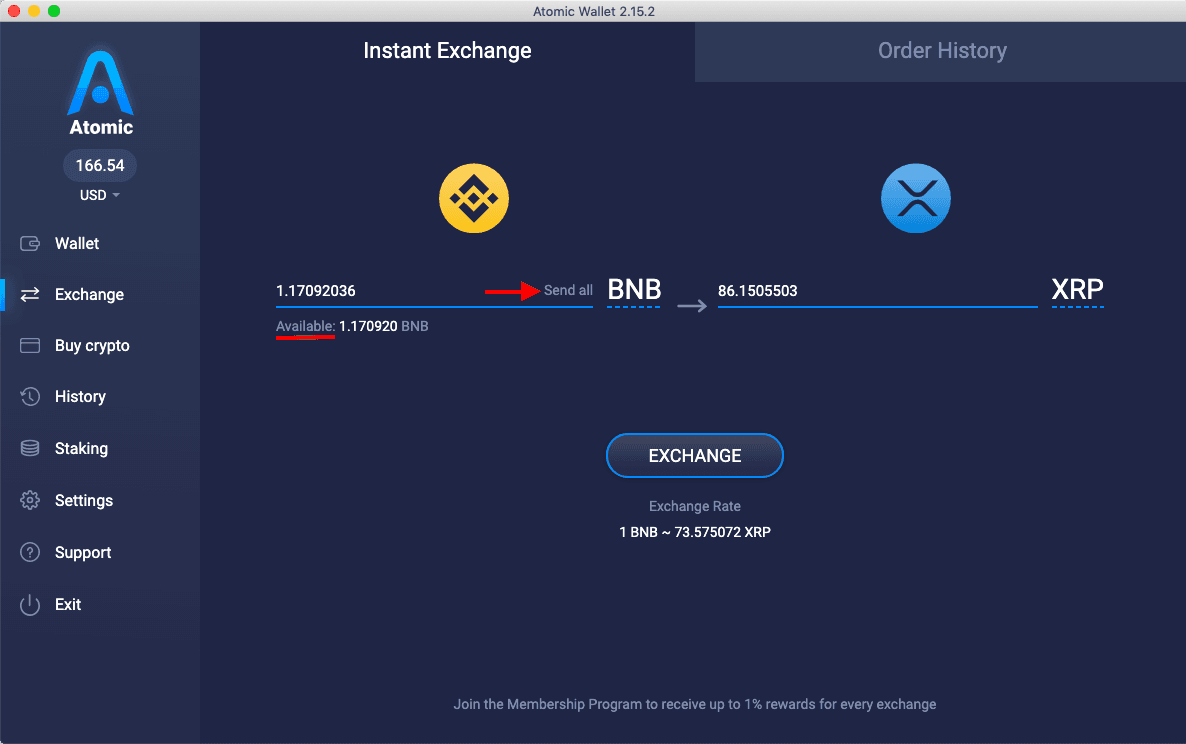The width and height of the screenshot is (1186, 744).
Task: Open the History clock icon
Action: 29,396
